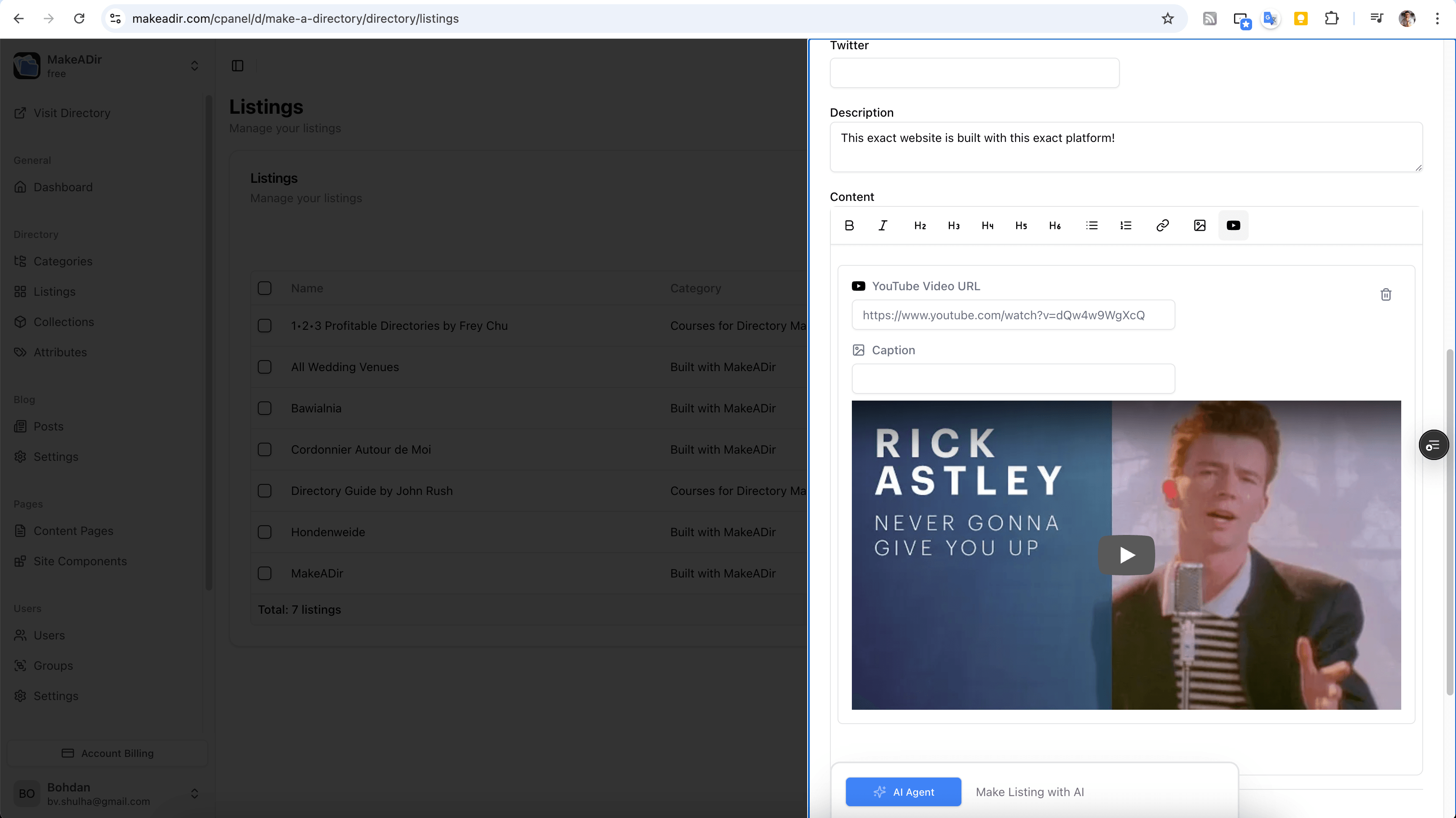Insert an image via toolbar icon
1456x818 pixels.
pos(1199,225)
